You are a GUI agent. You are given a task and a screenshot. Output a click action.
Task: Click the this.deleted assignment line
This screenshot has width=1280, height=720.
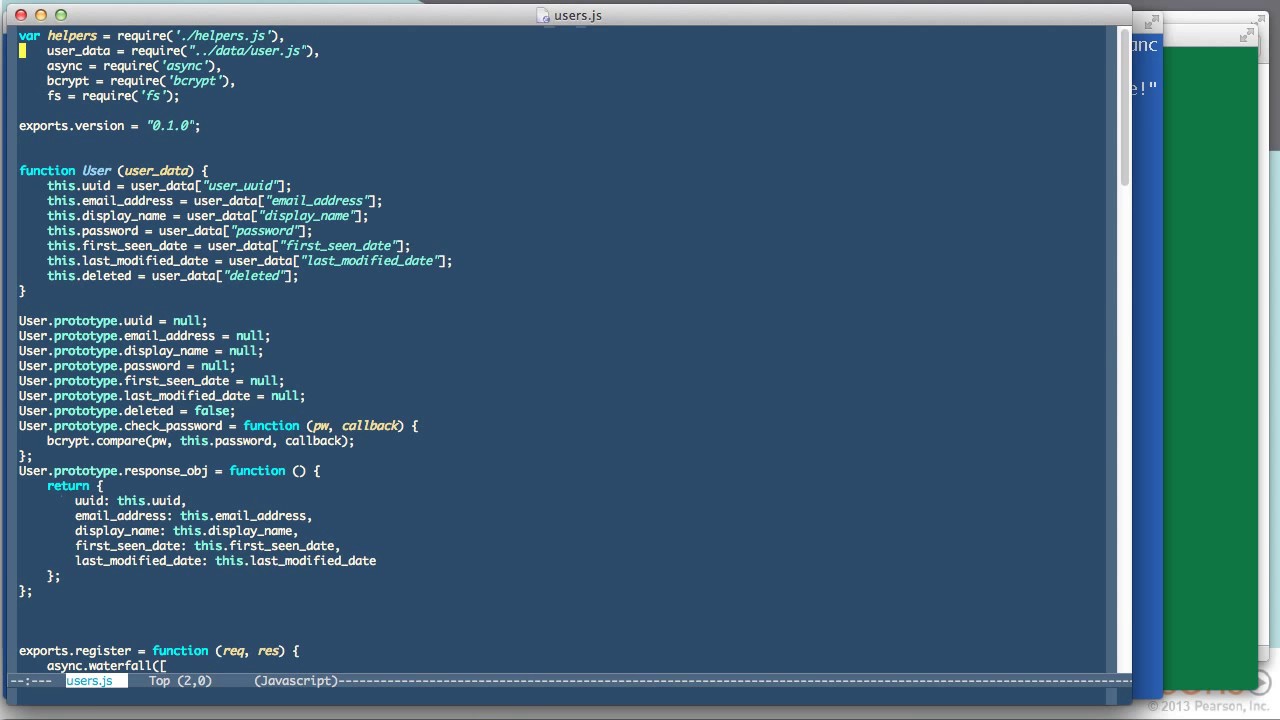click(173, 276)
